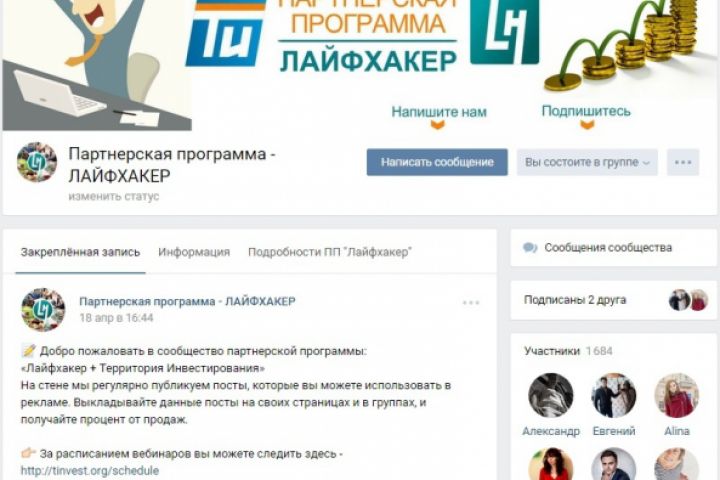
Task: Select the Закреплённая запись tab
Action: point(80,252)
